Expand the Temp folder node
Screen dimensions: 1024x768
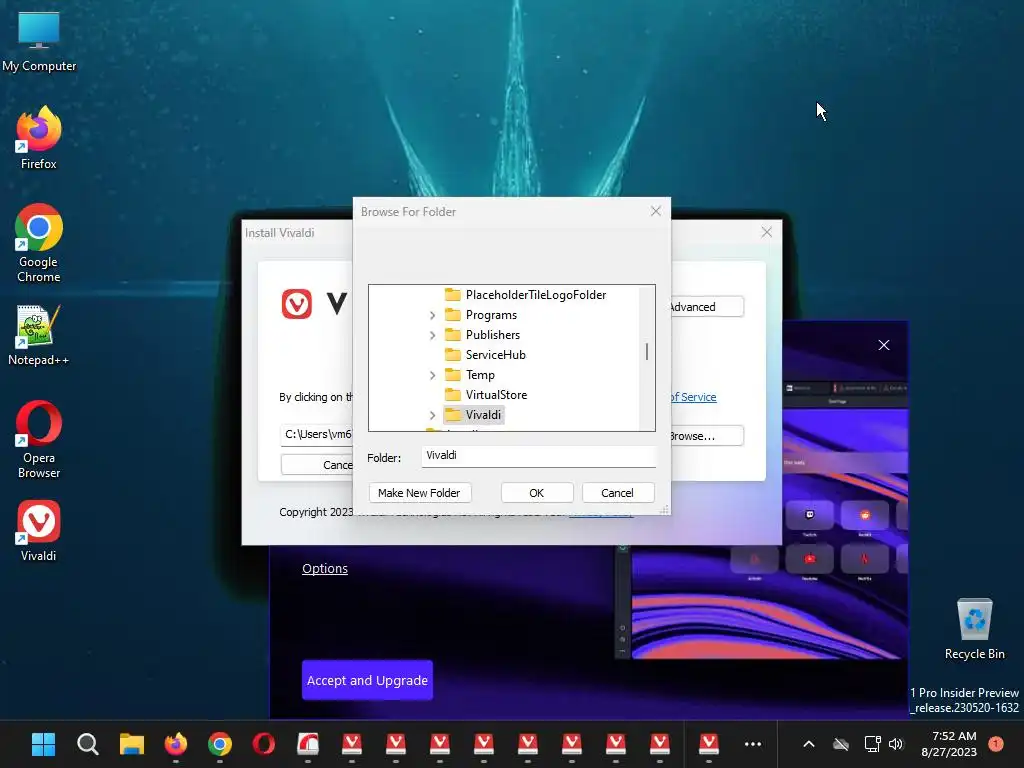coord(432,376)
